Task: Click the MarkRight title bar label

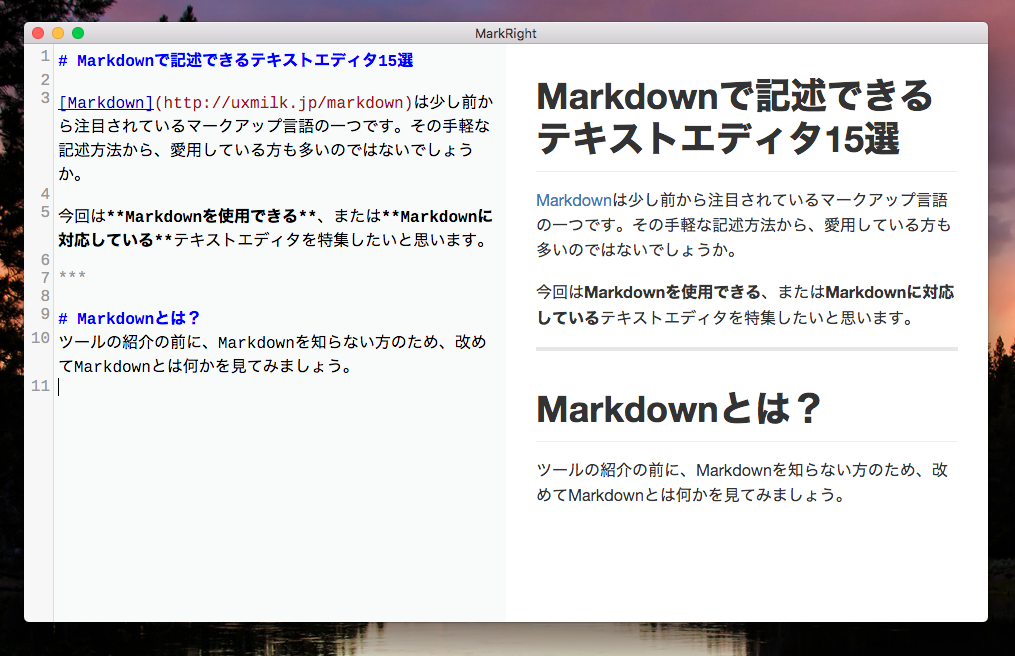Action: coord(506,33)
